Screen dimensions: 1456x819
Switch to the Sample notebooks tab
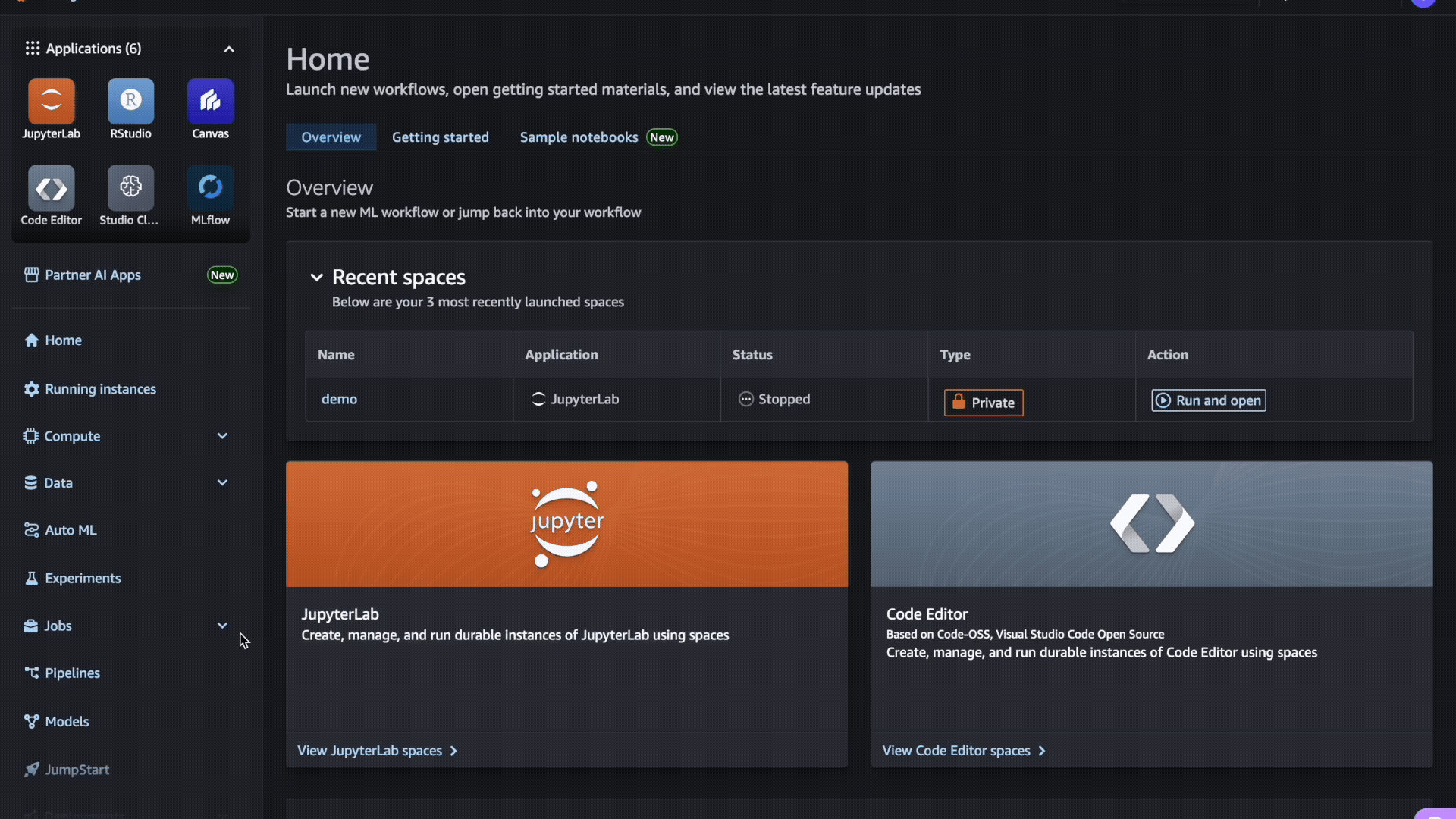(x=579, y=137)
